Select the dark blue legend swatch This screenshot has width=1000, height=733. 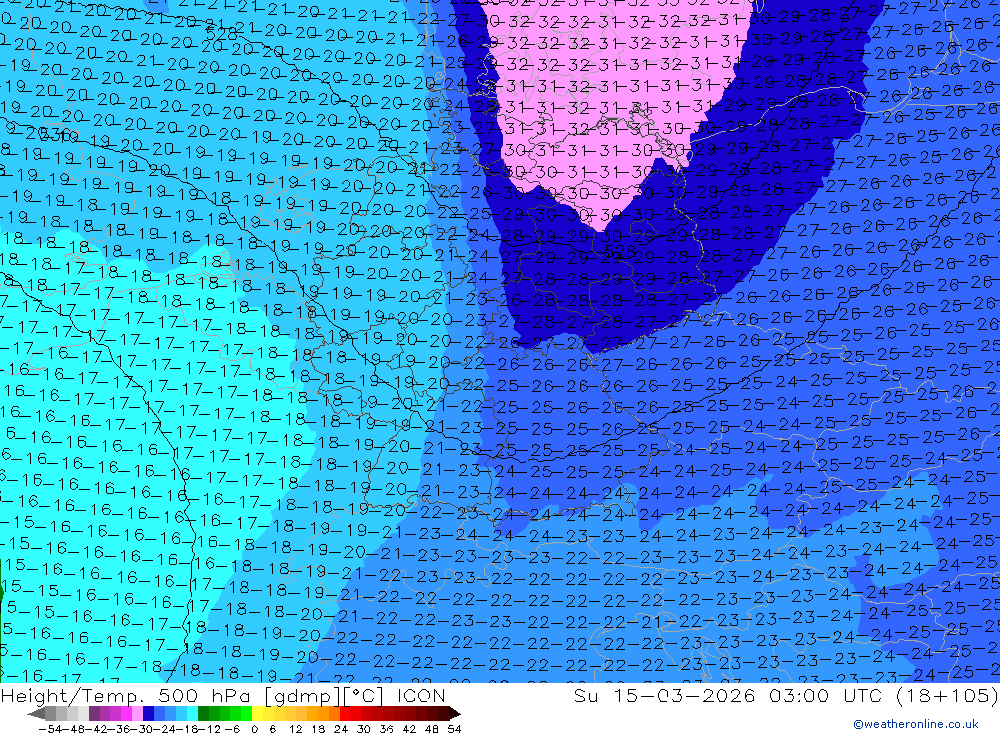[148, 714]
